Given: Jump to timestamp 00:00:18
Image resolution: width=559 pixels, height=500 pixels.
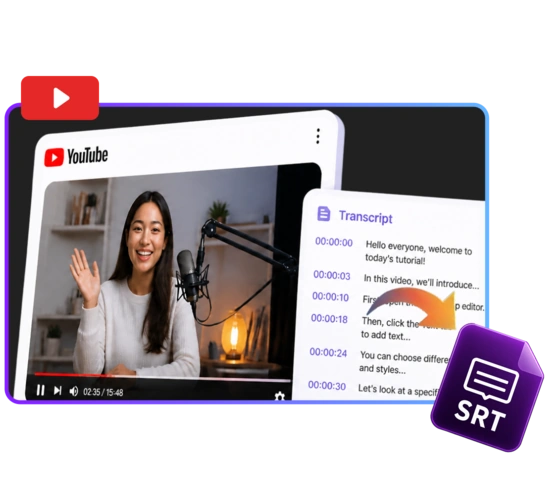Looking at the screenshot, I should 329,318.
